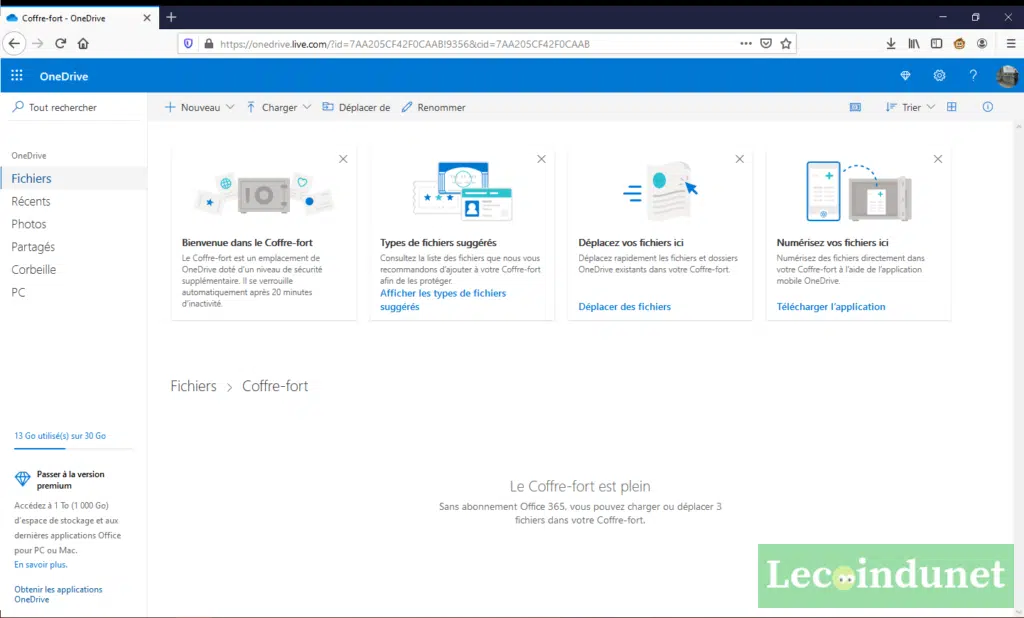1024x618 pixels.
Task: Expand the Charger dropdown
Action: pos(307,107)
